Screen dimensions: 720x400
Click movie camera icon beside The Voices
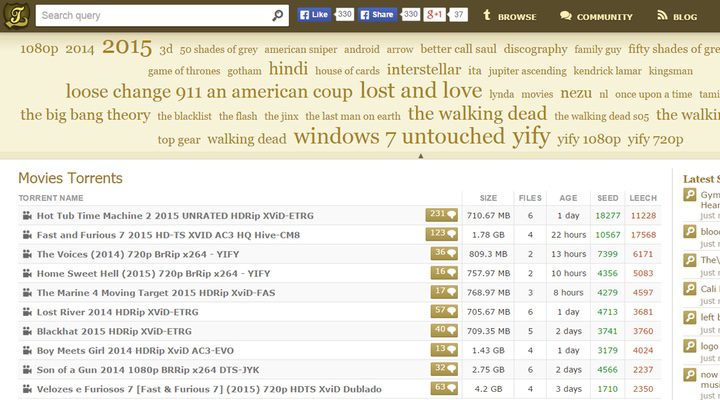[x=27, y=254]
